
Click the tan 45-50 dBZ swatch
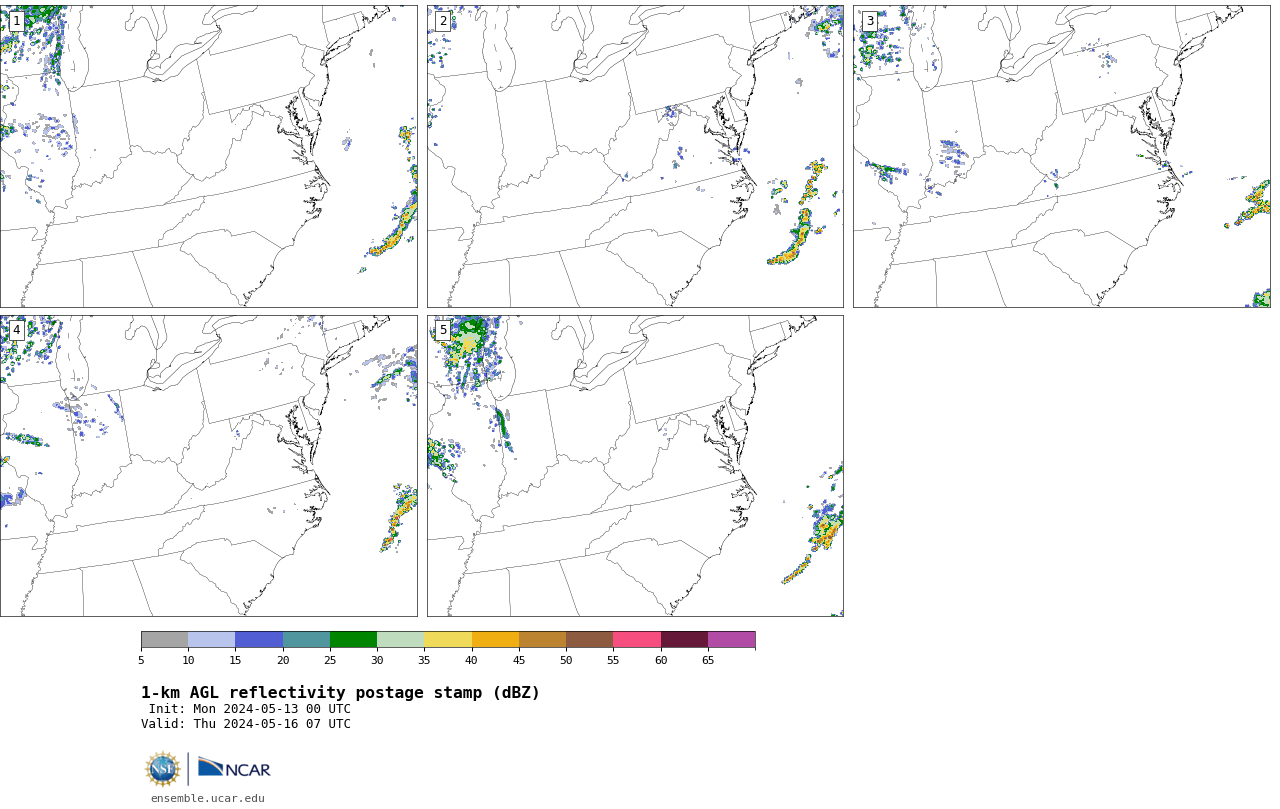[542, 640]
